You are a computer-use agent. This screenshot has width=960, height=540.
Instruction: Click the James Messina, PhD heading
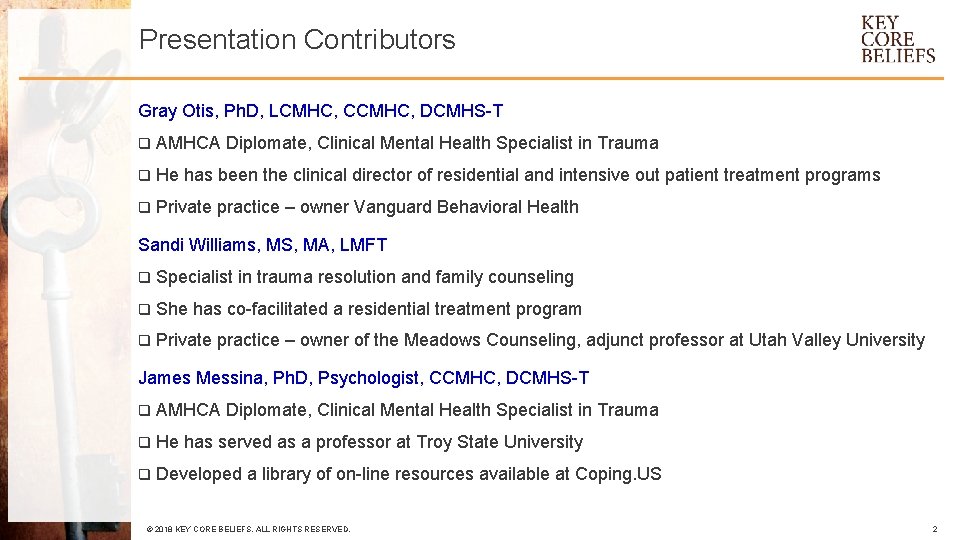point(363,378)
